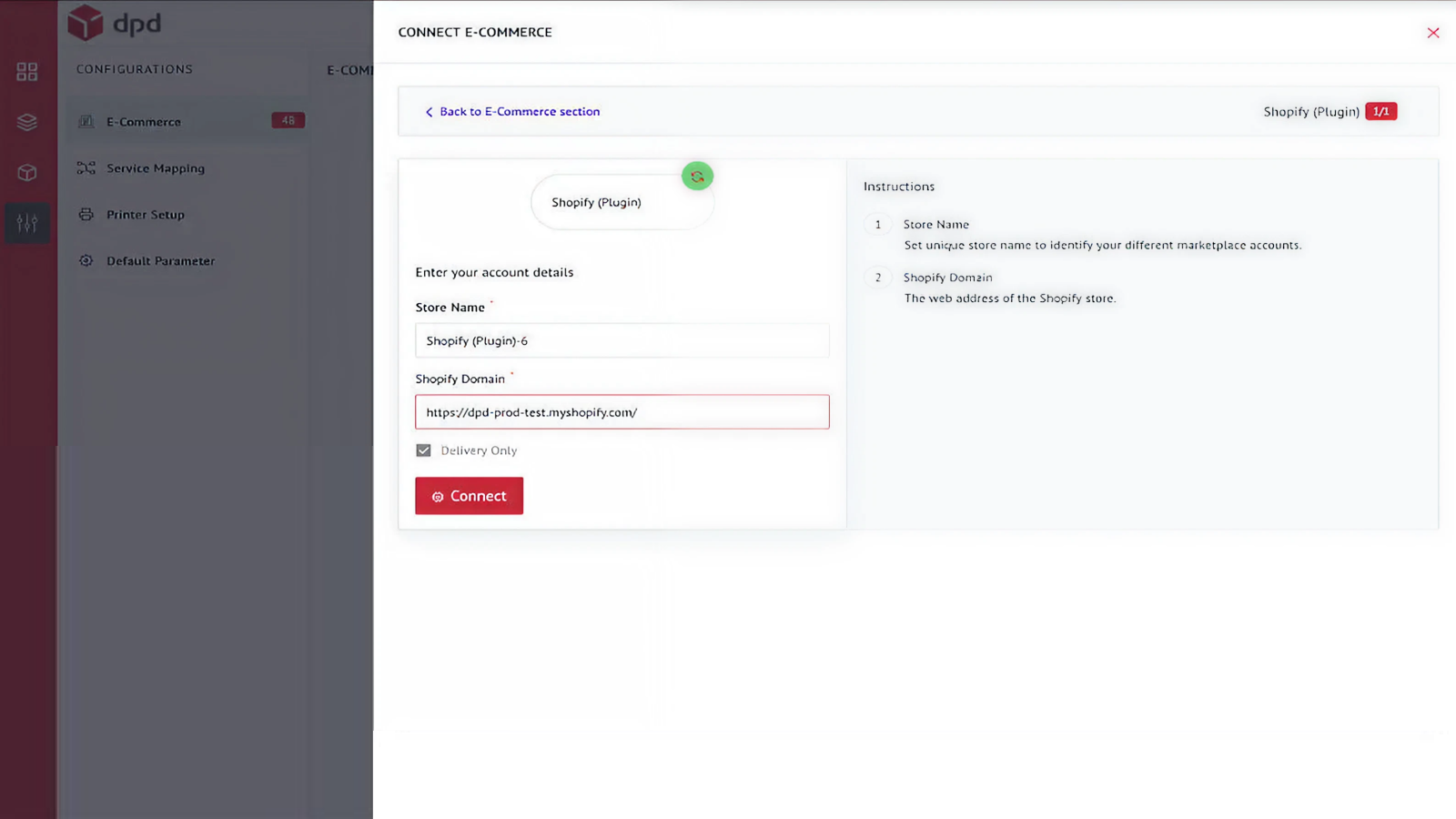The image size is (1456, 819).
Task: Click into the Shopify Domain field
Action: point(622,411)
